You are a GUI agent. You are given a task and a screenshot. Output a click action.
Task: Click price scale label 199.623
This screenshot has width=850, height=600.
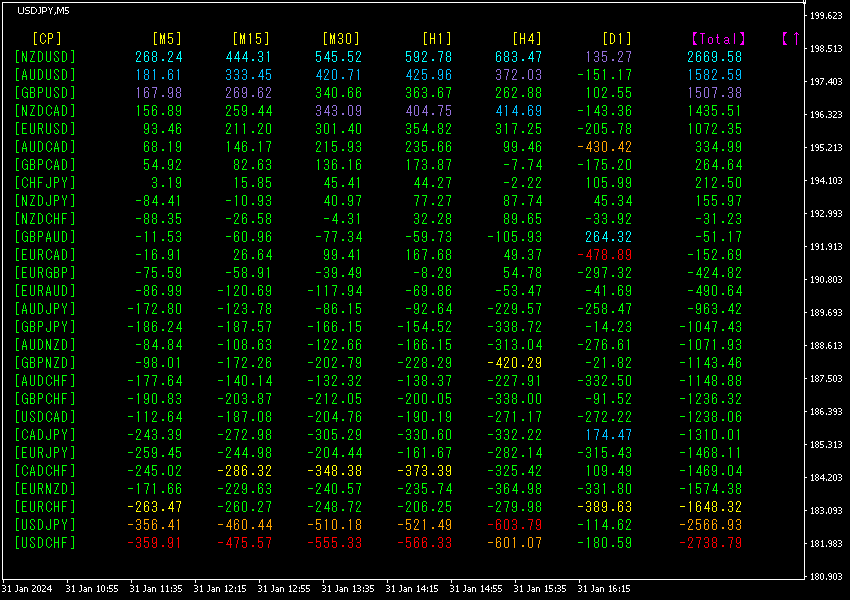(826, 16)
